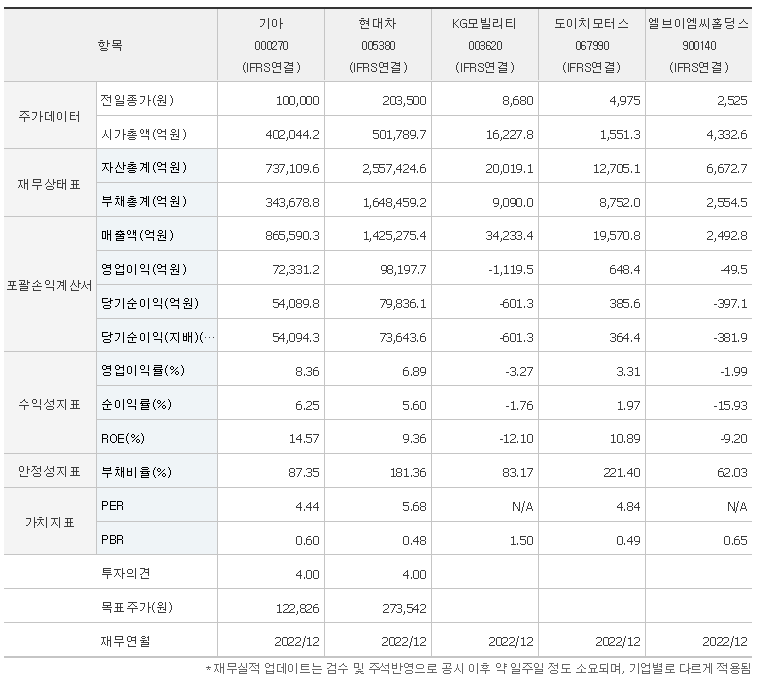762x679 pixels.
Task: Click 기아 PER value 4.44
Action: point(307,506)
